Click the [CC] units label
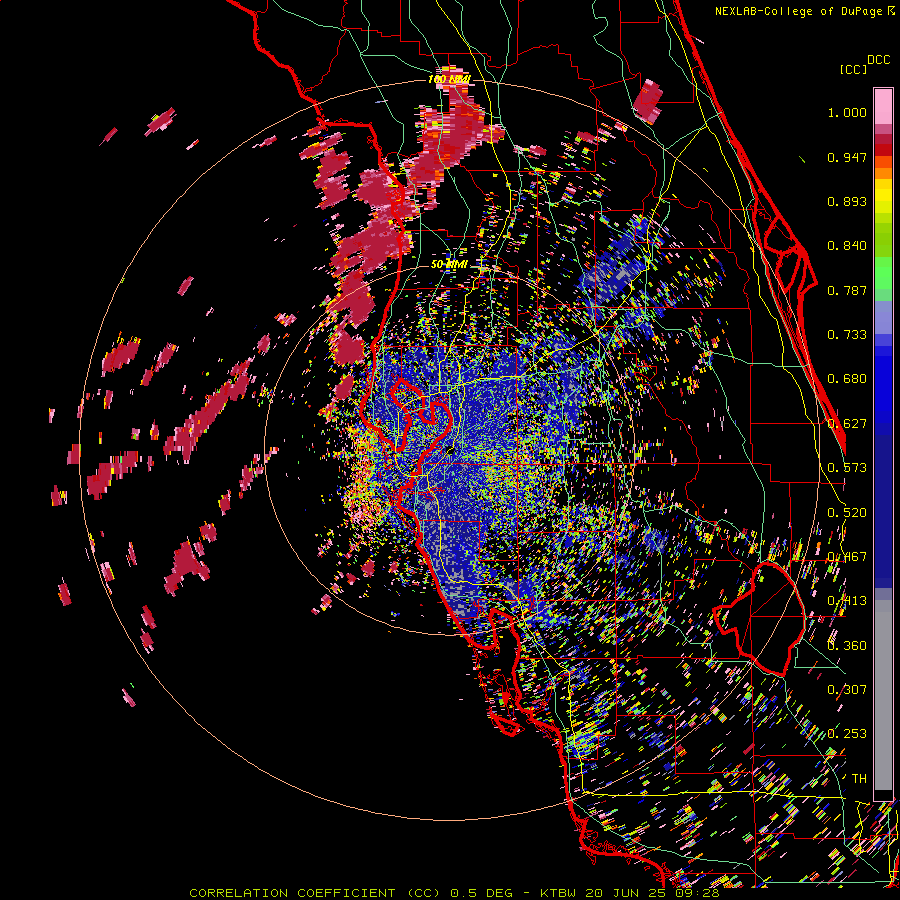Screen dimensions: 900x900 point(853,69)
